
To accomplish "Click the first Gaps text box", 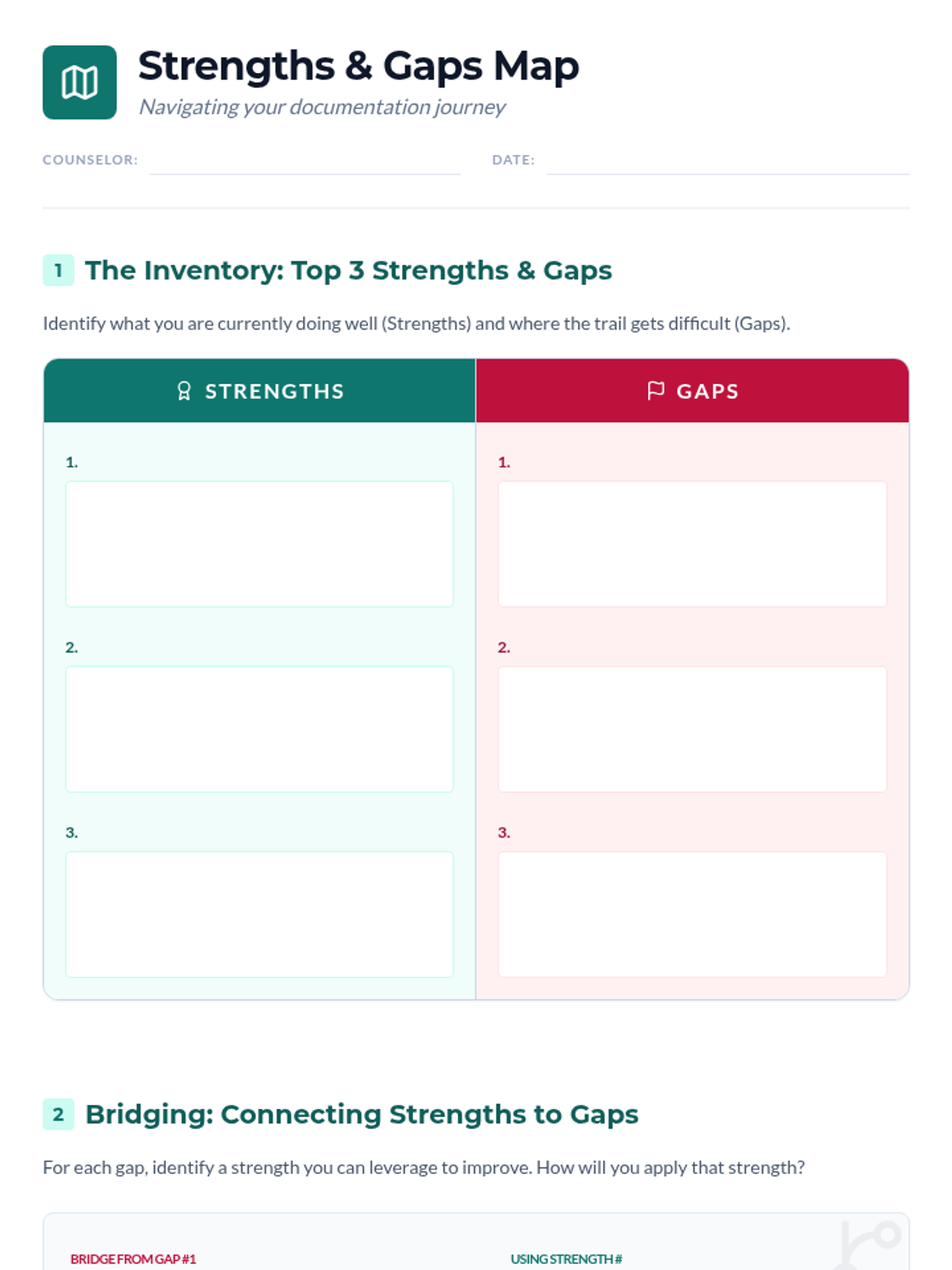I will coord(692,544).
